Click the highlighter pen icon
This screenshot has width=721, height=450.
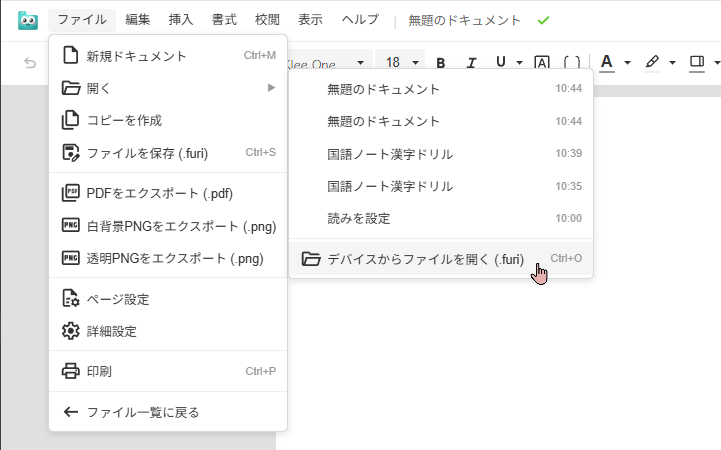pos(652,63)
